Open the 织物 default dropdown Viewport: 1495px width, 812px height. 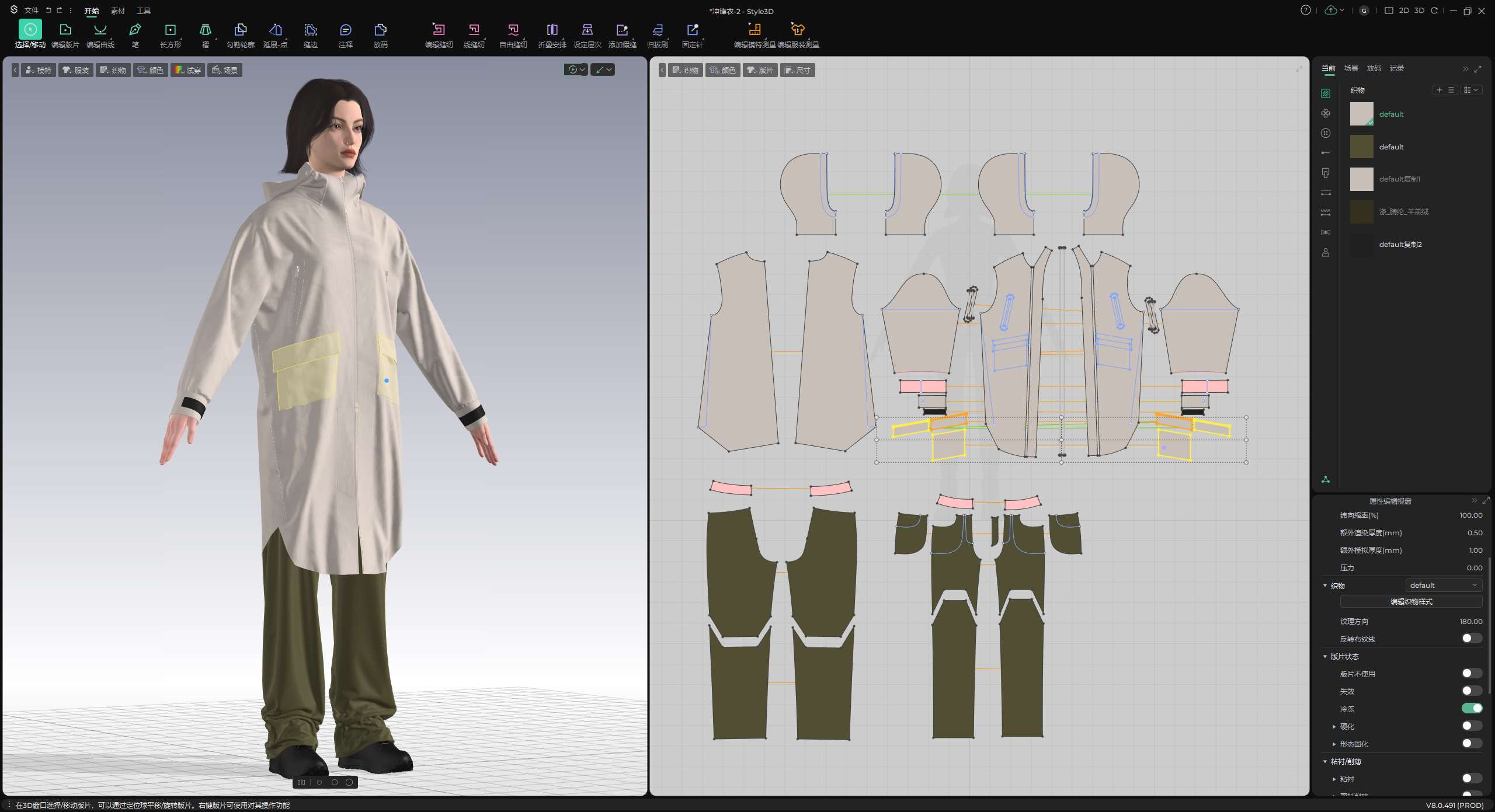(1443, 585)
